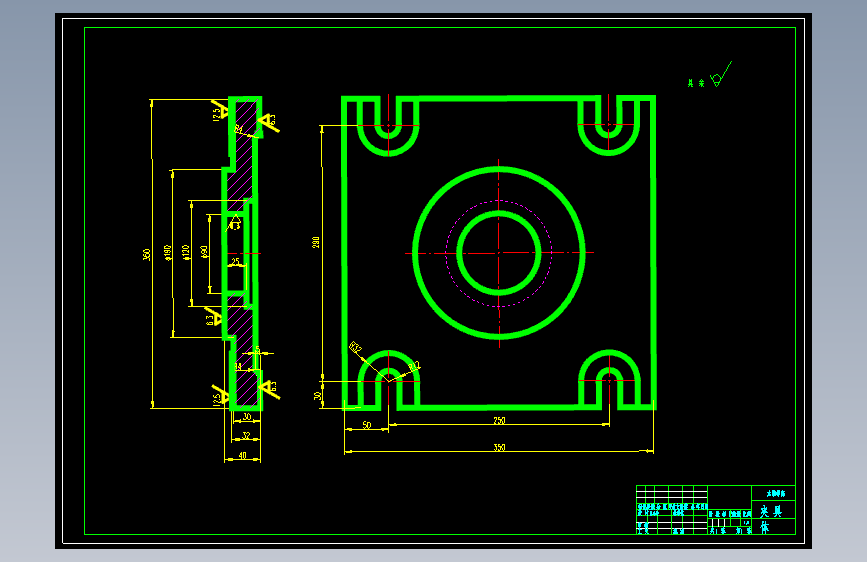This screenshot has height=562, width=867.
Task: Select the 6.3 roughness symbol at bottom right of section
Action: (269, 389)
